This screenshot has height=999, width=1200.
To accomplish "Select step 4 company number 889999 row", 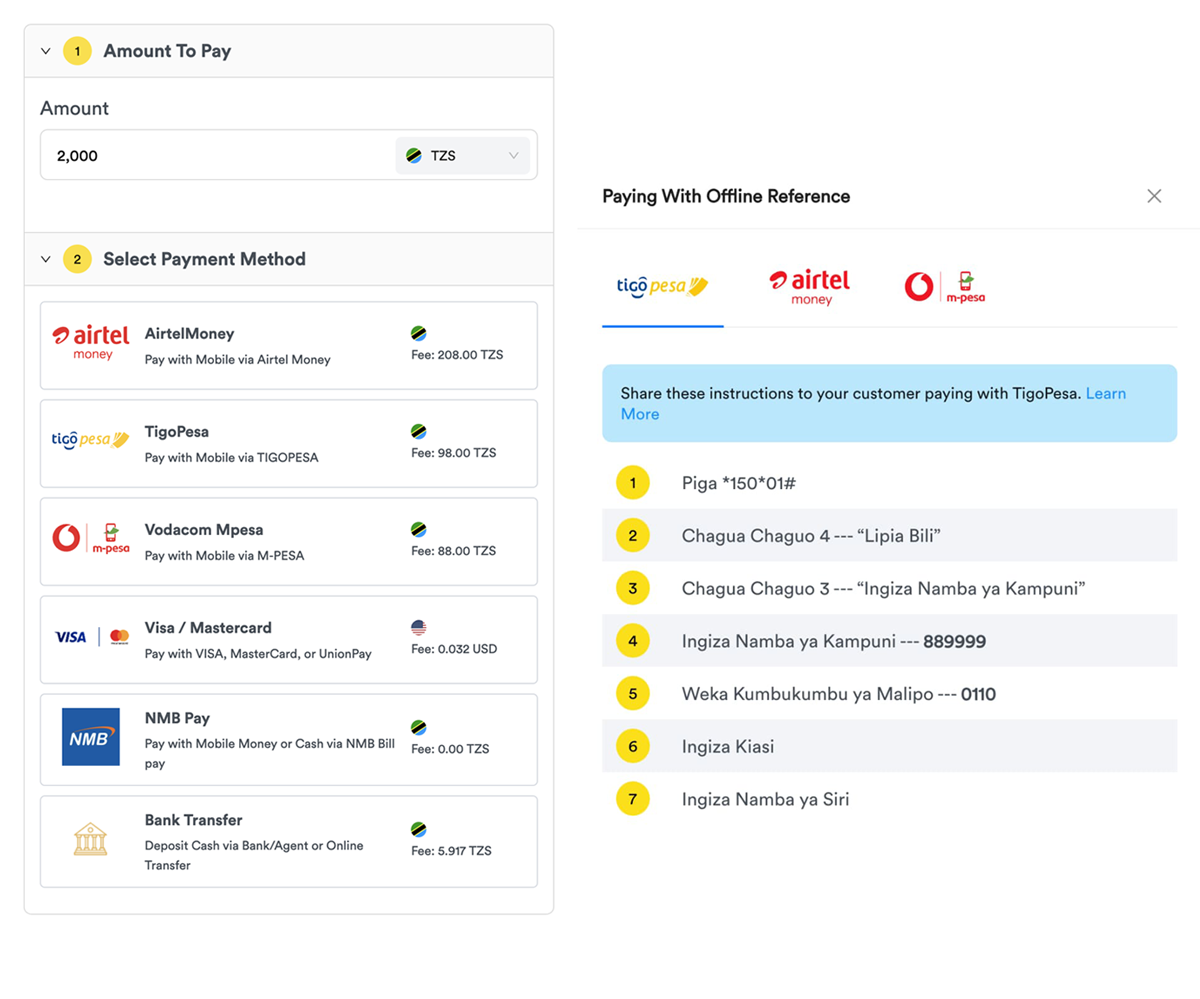I will point(888,641).
